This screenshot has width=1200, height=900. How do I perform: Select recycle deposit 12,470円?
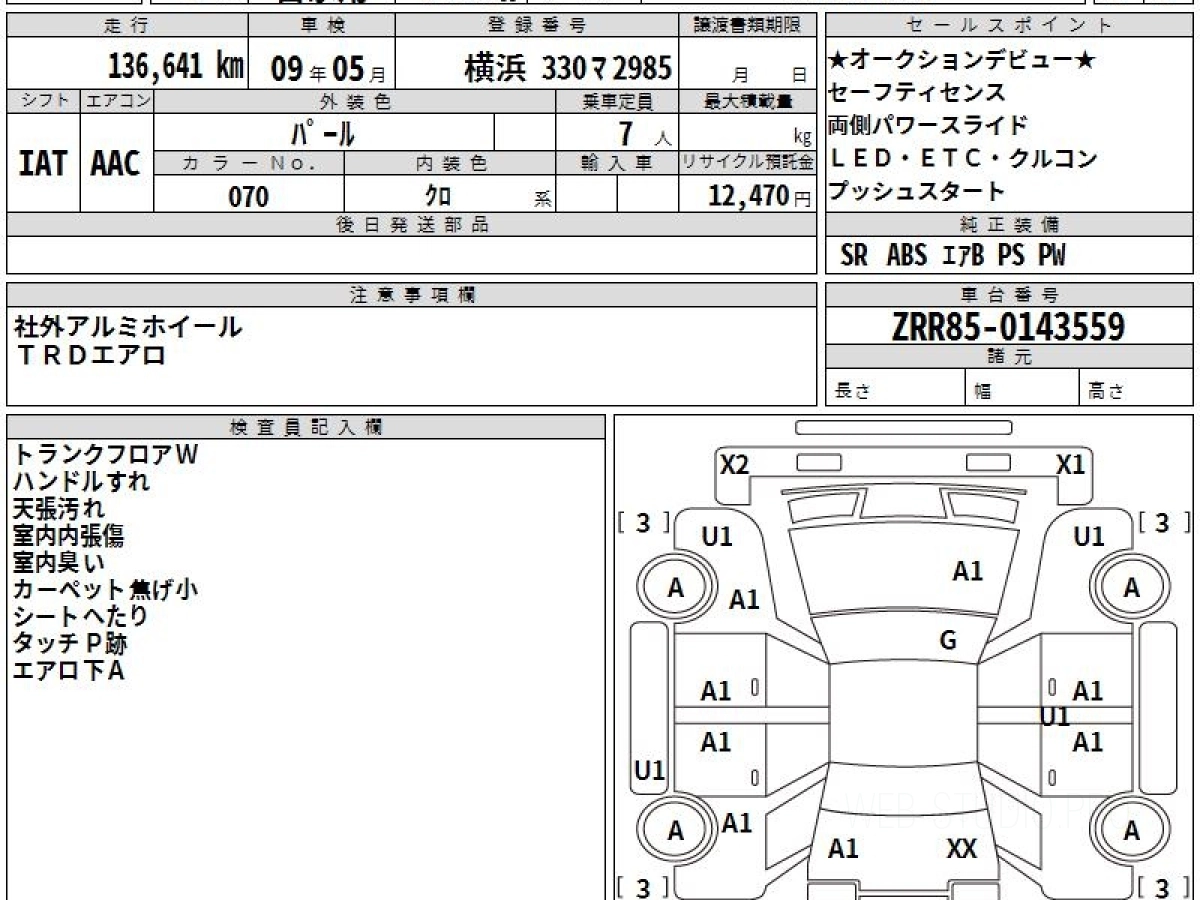pos(759,196)
